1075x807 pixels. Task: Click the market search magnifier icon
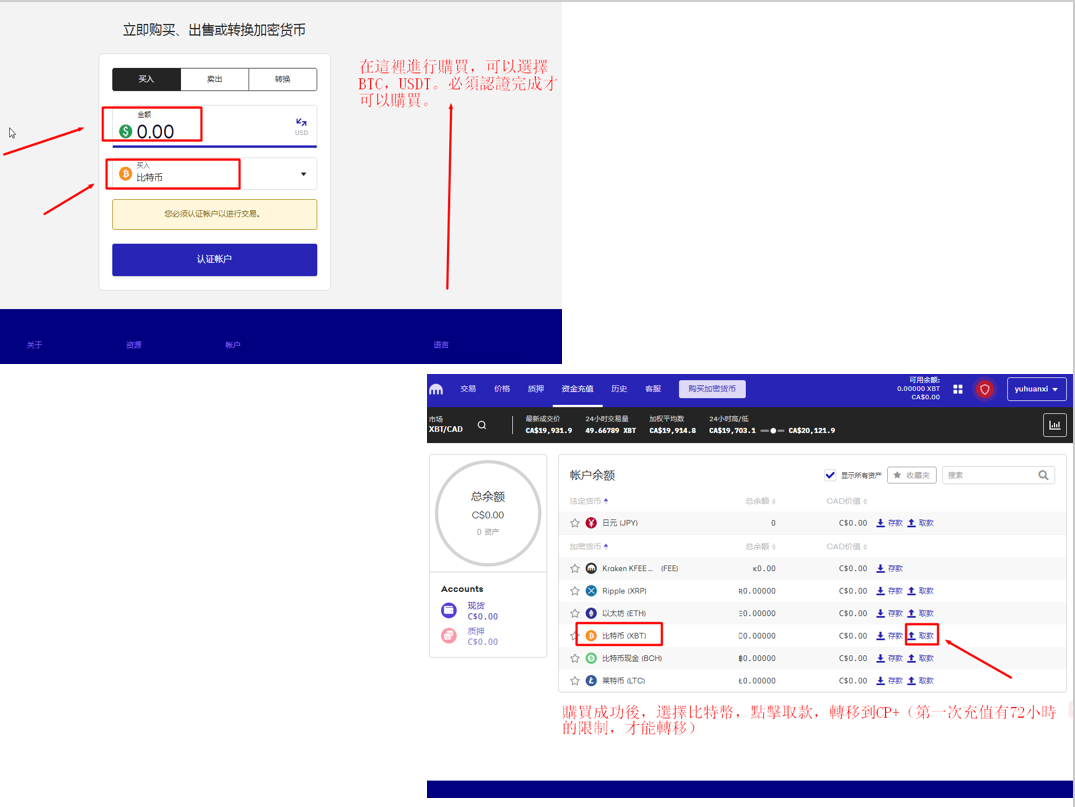[x=482, y=425]
